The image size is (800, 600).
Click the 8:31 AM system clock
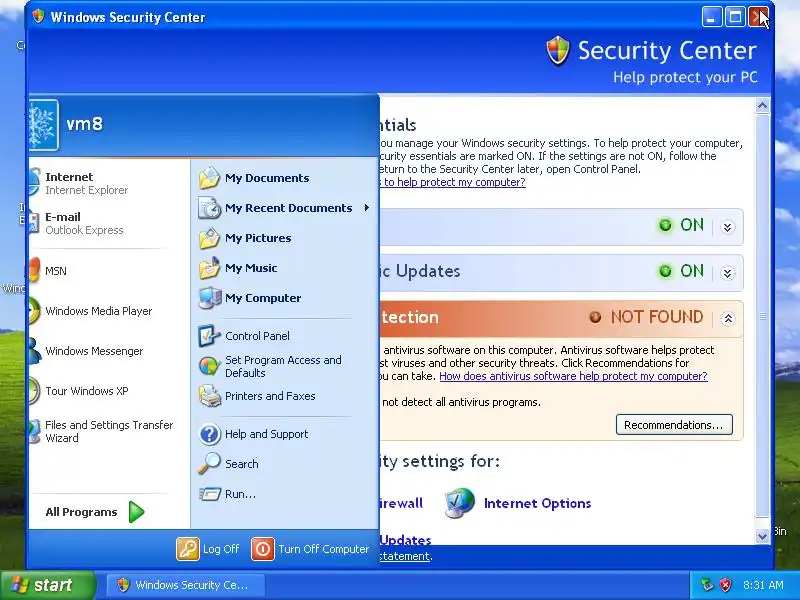pos(763,585)
